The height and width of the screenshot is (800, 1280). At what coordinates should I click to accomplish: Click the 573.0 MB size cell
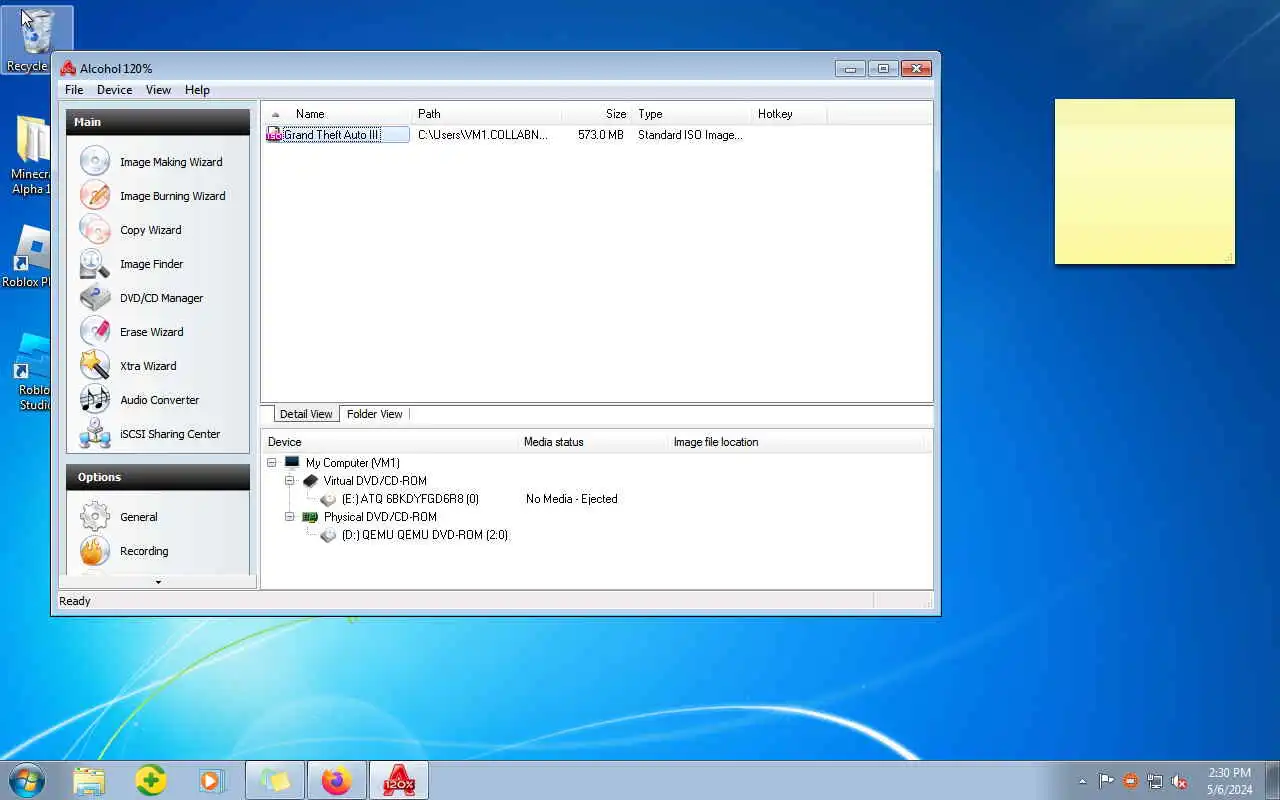coord(600,135)
